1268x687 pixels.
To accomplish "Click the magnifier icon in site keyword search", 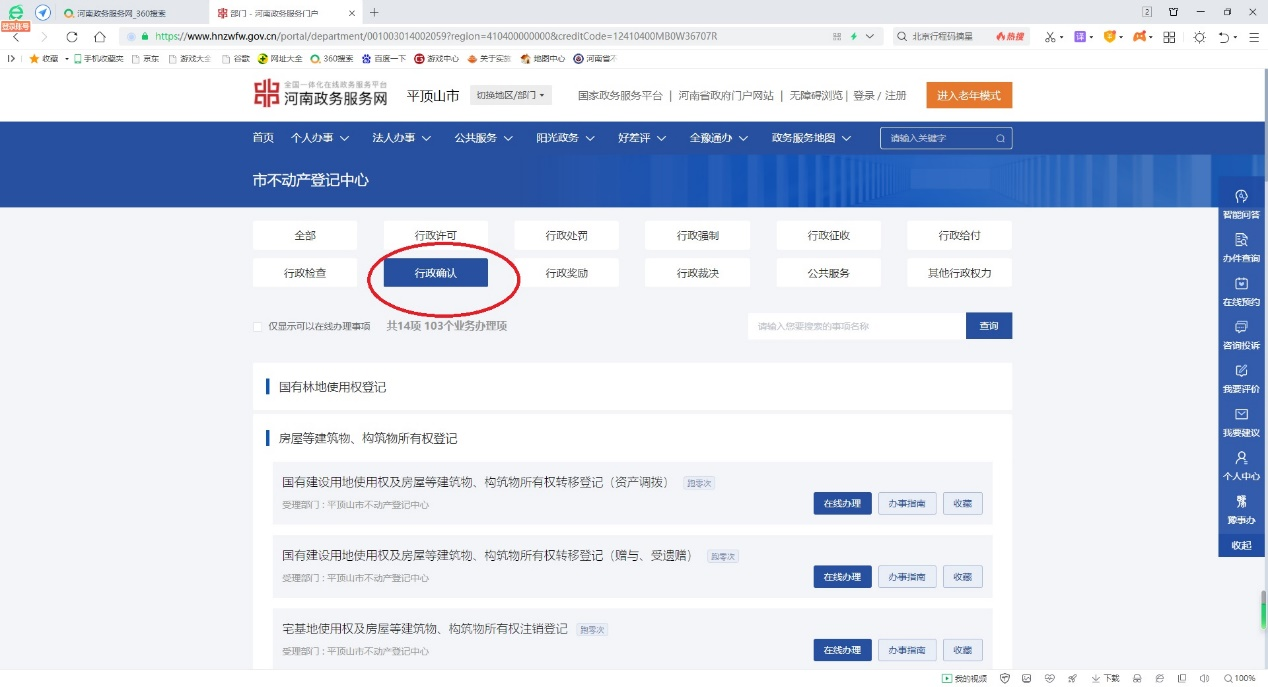I will tap(1000, 138).
